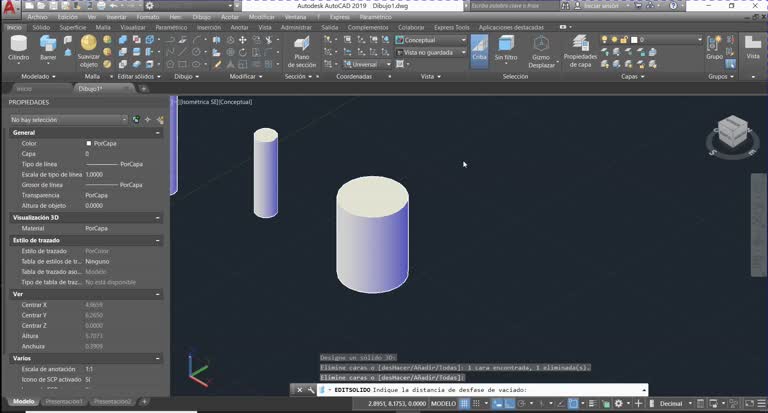768x413 pixels.
Task: Open Propiedades de capa manager
Action: [580, 51]
